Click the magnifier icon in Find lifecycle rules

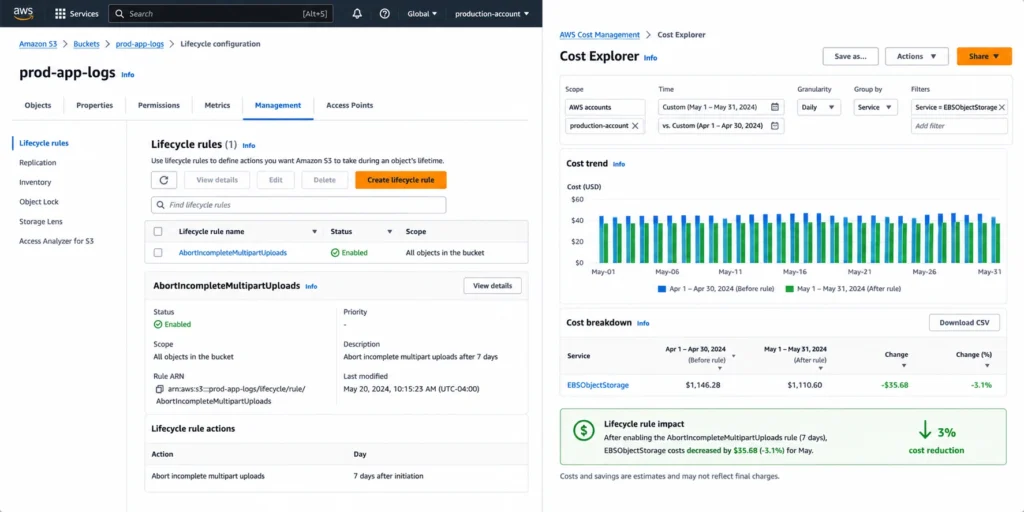[161, 205]
